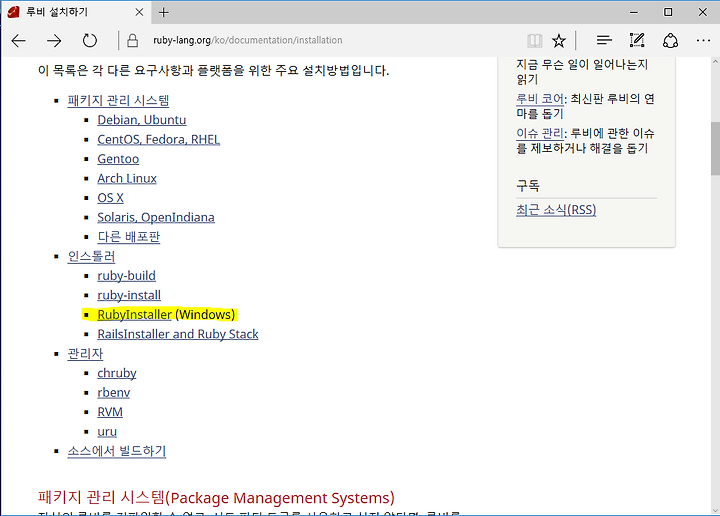Click the vertical scrollbar thumb
Screen dimensions: 720x516
tap(715, 148)
